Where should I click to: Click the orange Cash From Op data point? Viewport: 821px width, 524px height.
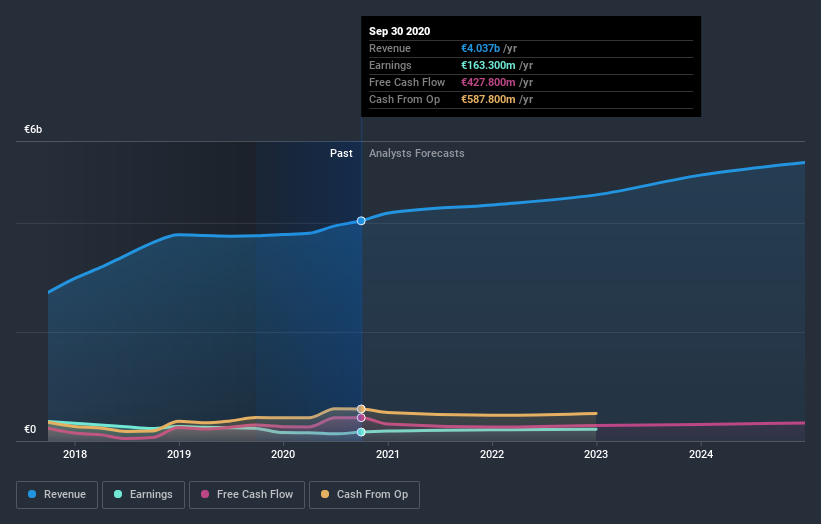[x=361, y=409]
